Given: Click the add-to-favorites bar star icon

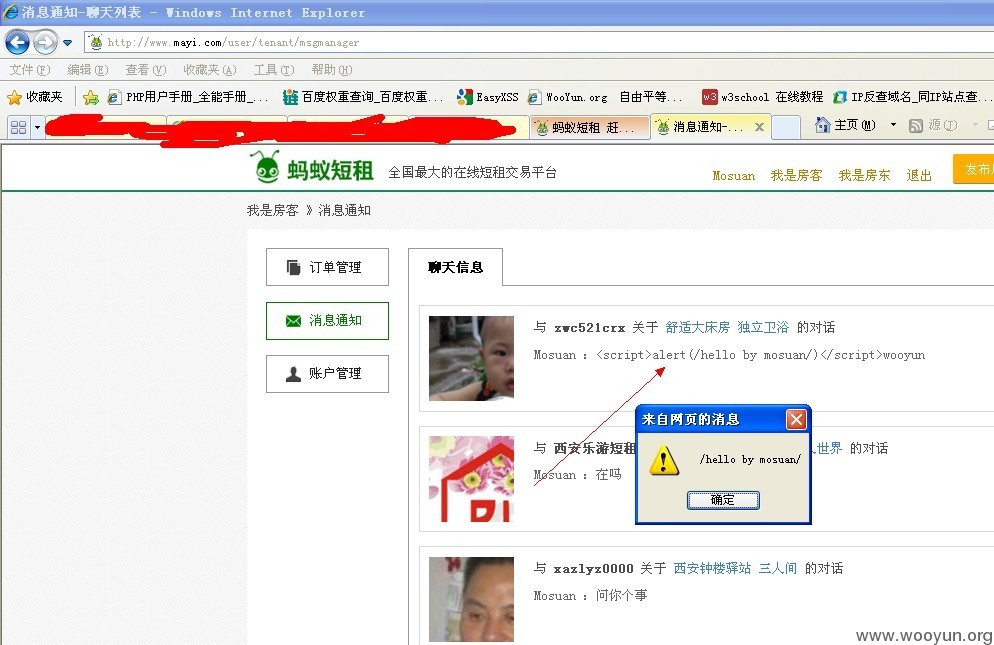Looking at the screenshot, I should click(x=91, y=97).
